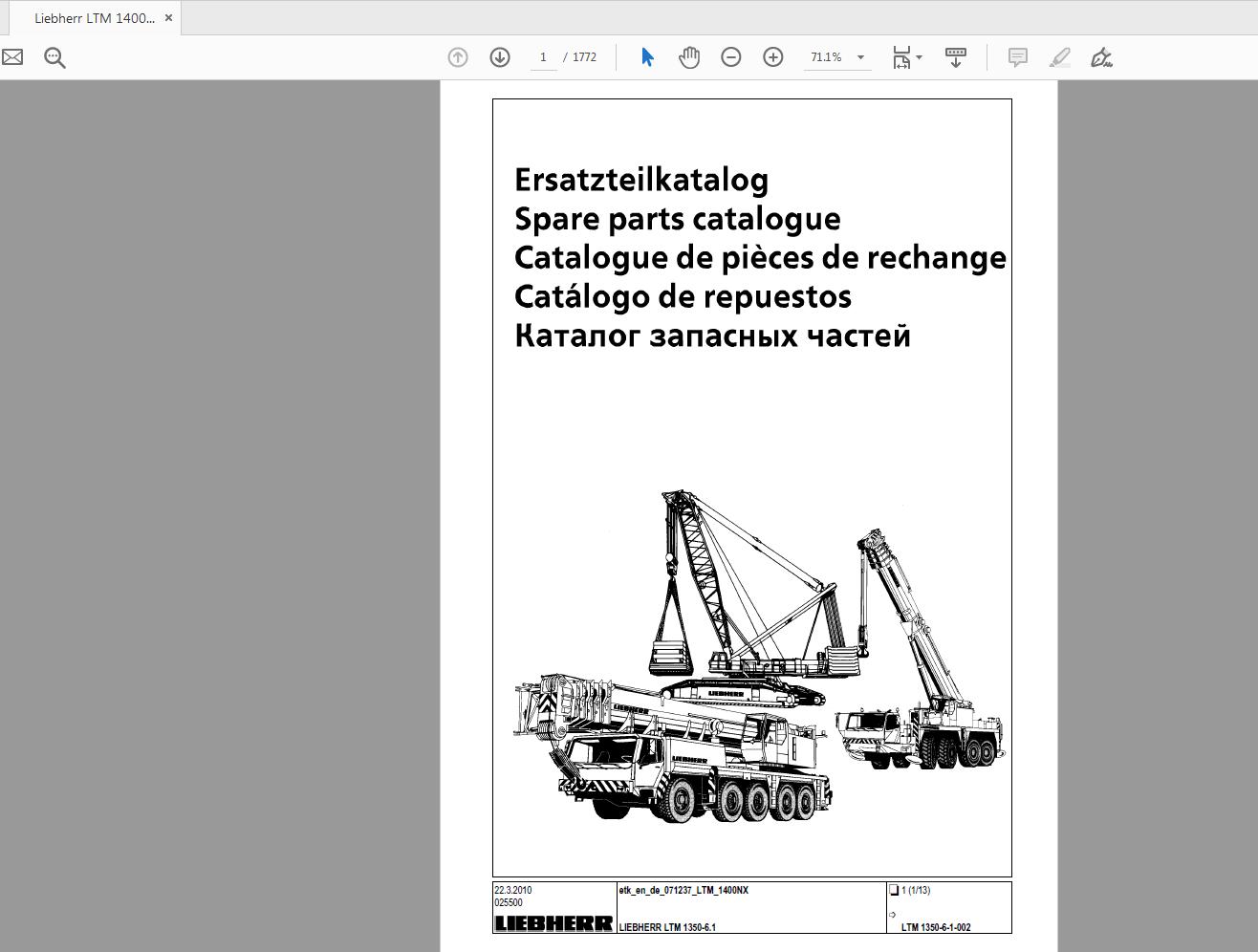Click the fit page width icon
Screen dimensions: 1258x952
[x=901, y=57]
